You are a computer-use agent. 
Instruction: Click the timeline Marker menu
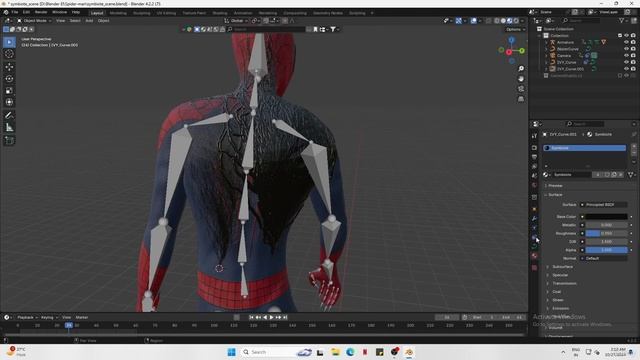tap(82, 317)
